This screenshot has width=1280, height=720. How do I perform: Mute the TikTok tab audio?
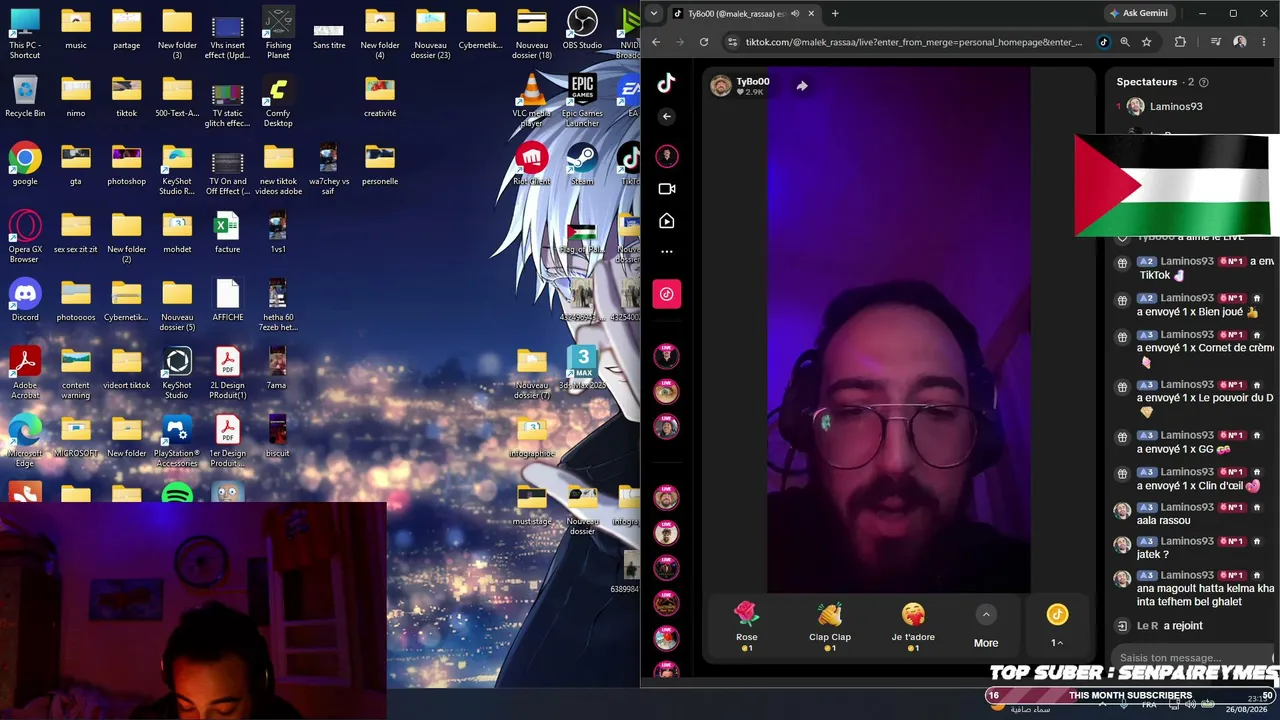[795, 13]
